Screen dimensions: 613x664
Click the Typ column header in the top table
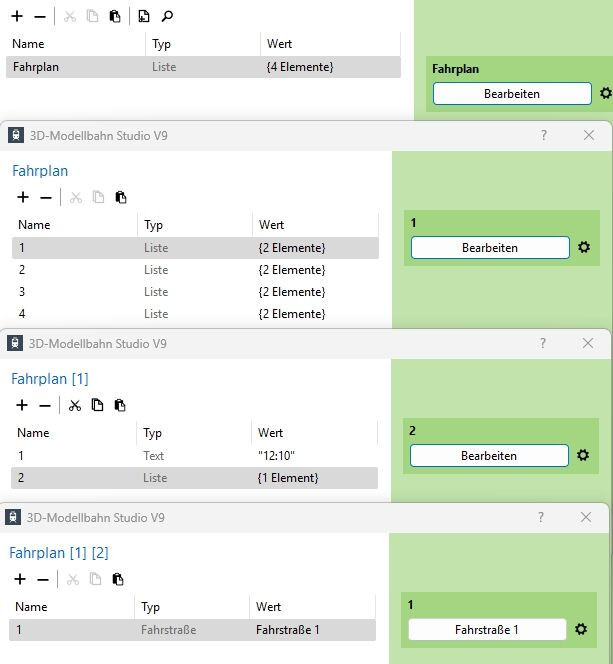pyautogui.click(x=161, y=44)
